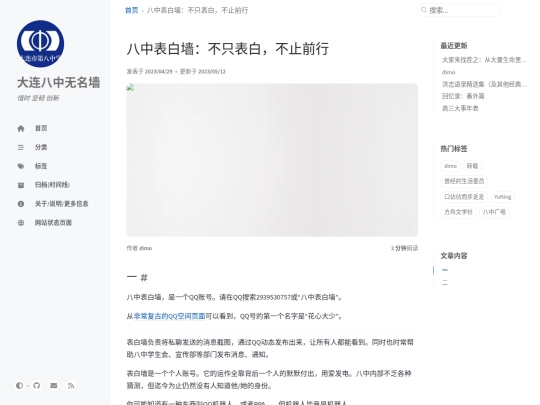The image size is (540, 405).
Task: Click the 文章内容 section heading
Action: pyautogui.click(x=454, y=256)
